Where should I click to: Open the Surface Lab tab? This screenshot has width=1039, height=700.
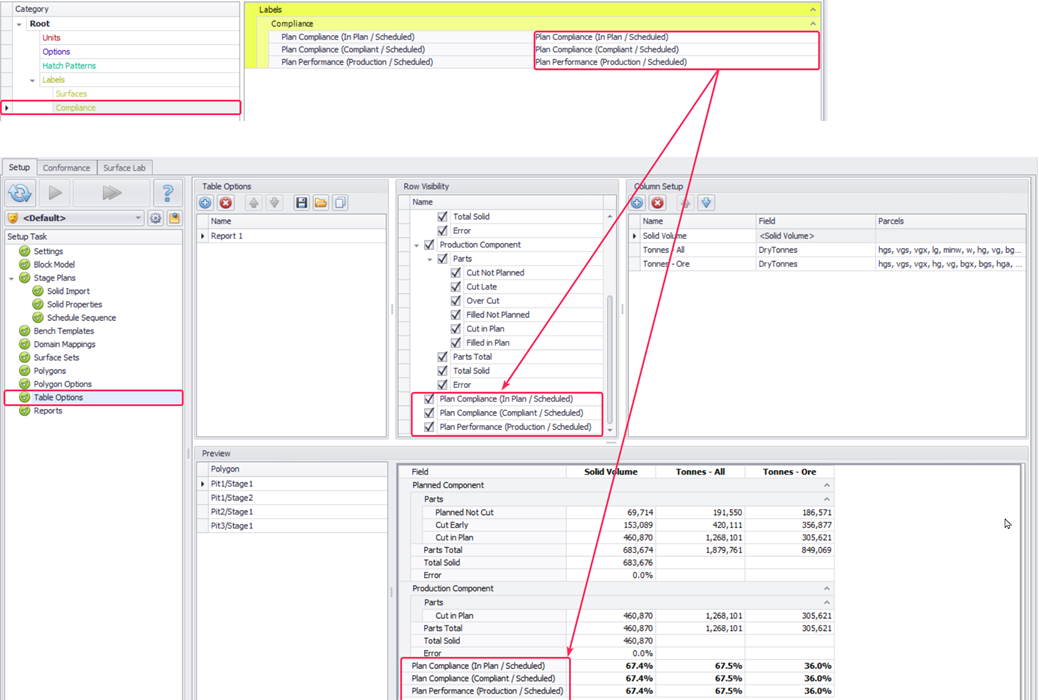tap(125, 168)
